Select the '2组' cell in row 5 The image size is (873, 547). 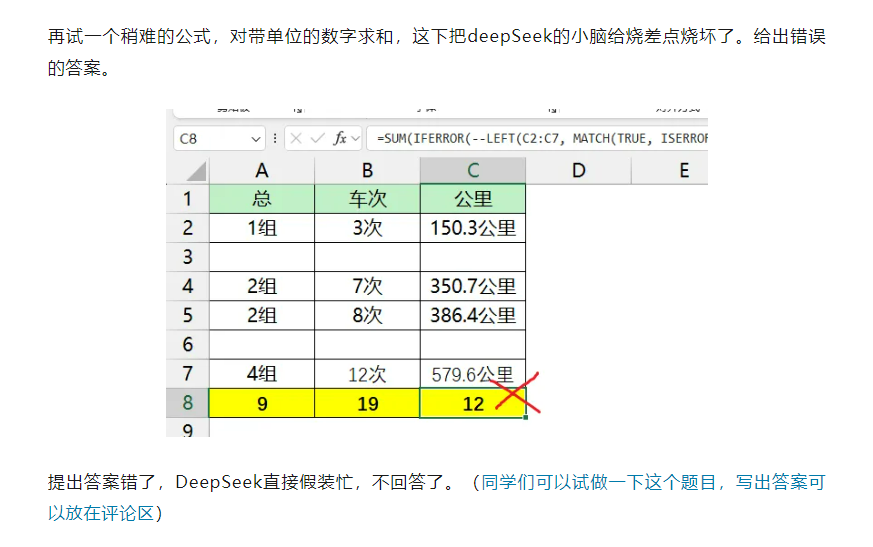(x=262, y=315)
